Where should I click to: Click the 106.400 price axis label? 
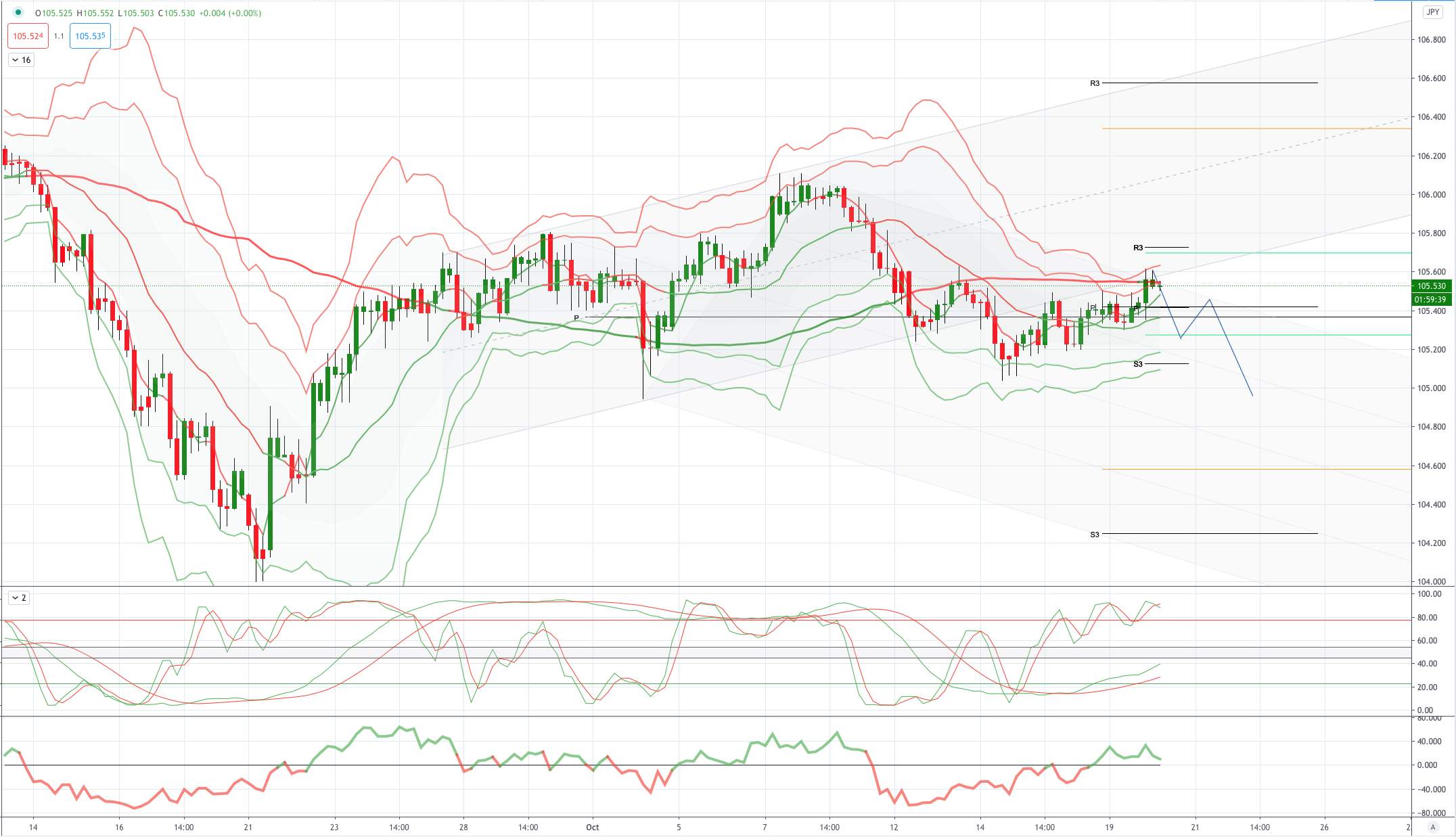coord(1432,117)
